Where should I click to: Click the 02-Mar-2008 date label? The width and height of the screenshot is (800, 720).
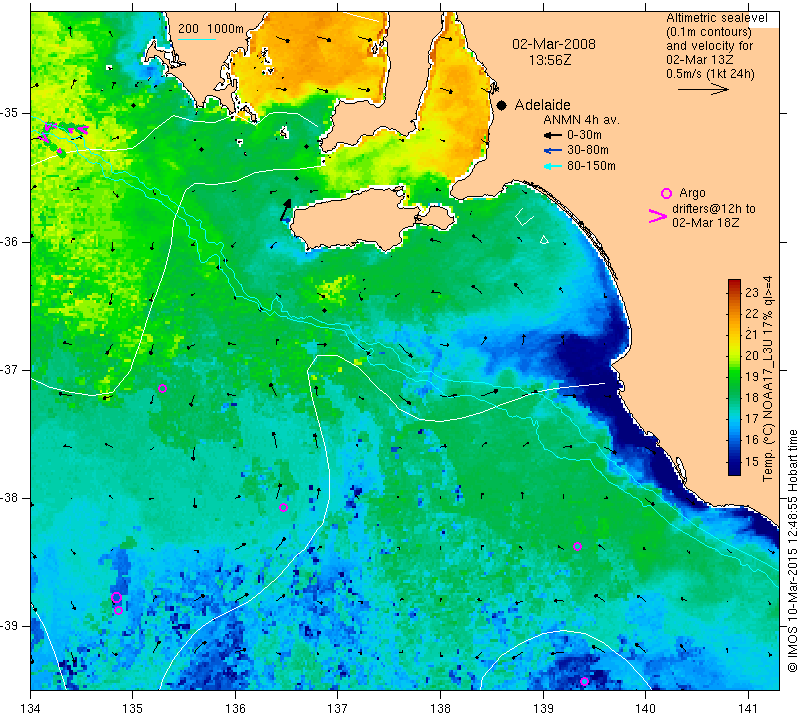click(554, 44)
